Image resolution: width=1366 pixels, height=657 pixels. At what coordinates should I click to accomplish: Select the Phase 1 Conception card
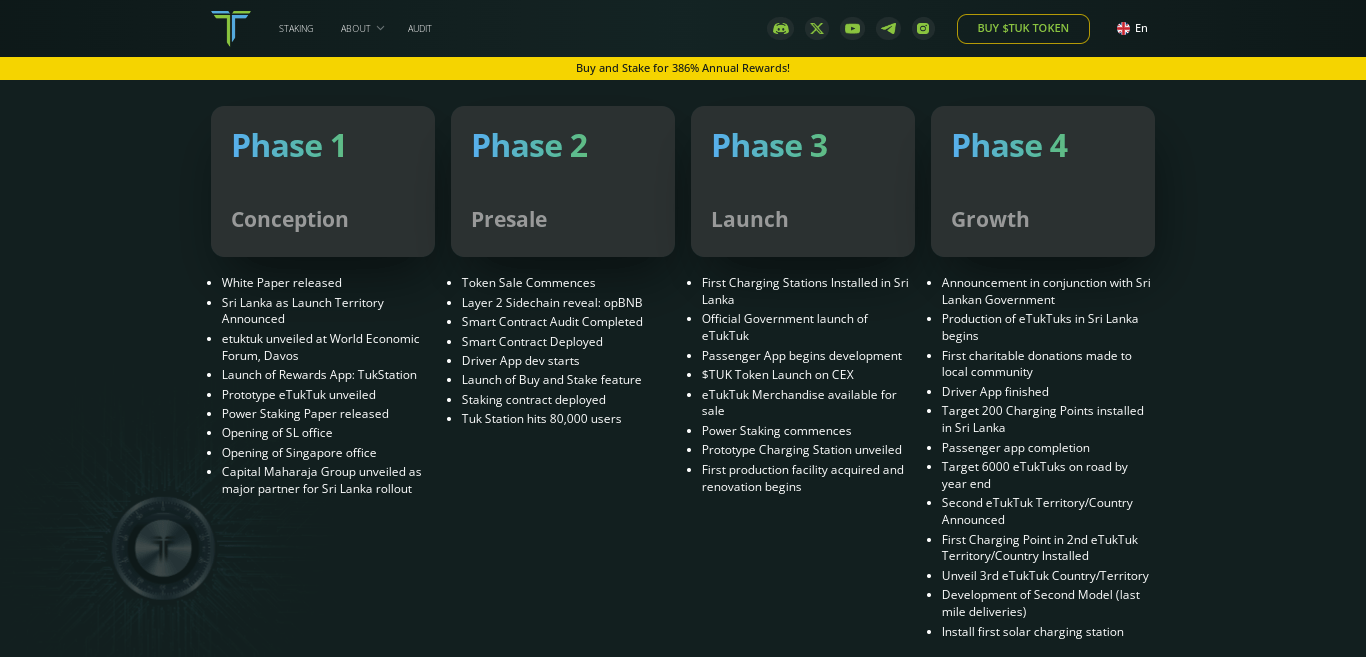323,181
